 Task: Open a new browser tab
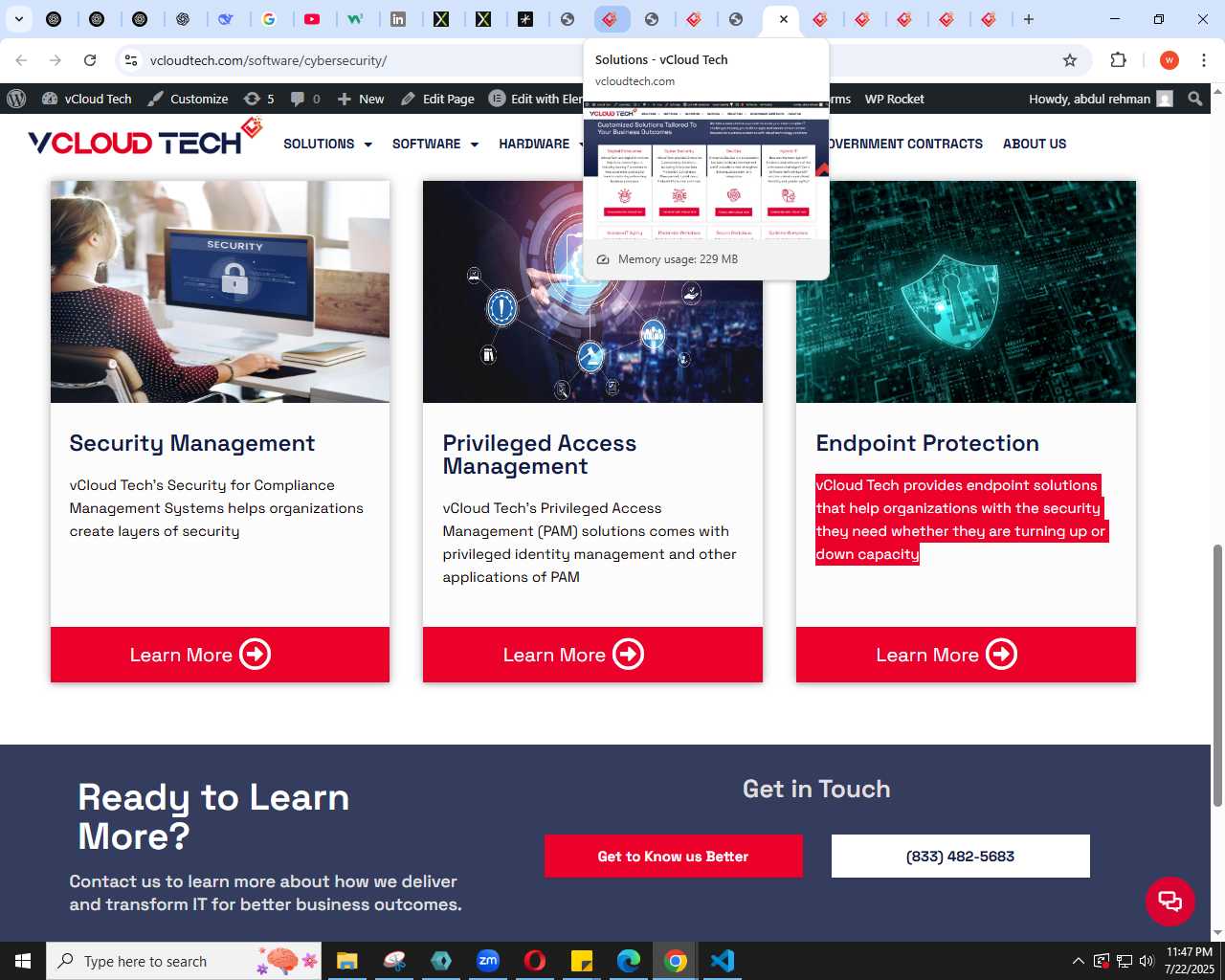(1029, 19)
